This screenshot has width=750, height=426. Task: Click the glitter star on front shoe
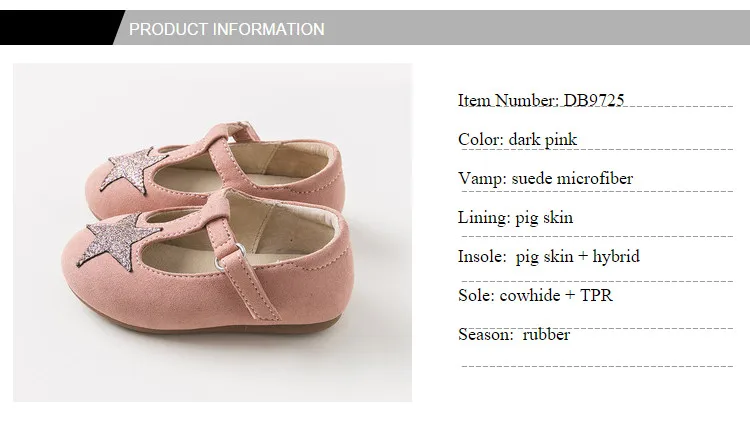click(x=119, y=242)
